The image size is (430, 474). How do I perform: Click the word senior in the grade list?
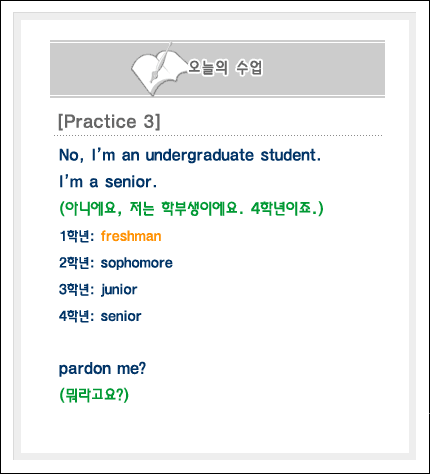click(x=121, y=316)
